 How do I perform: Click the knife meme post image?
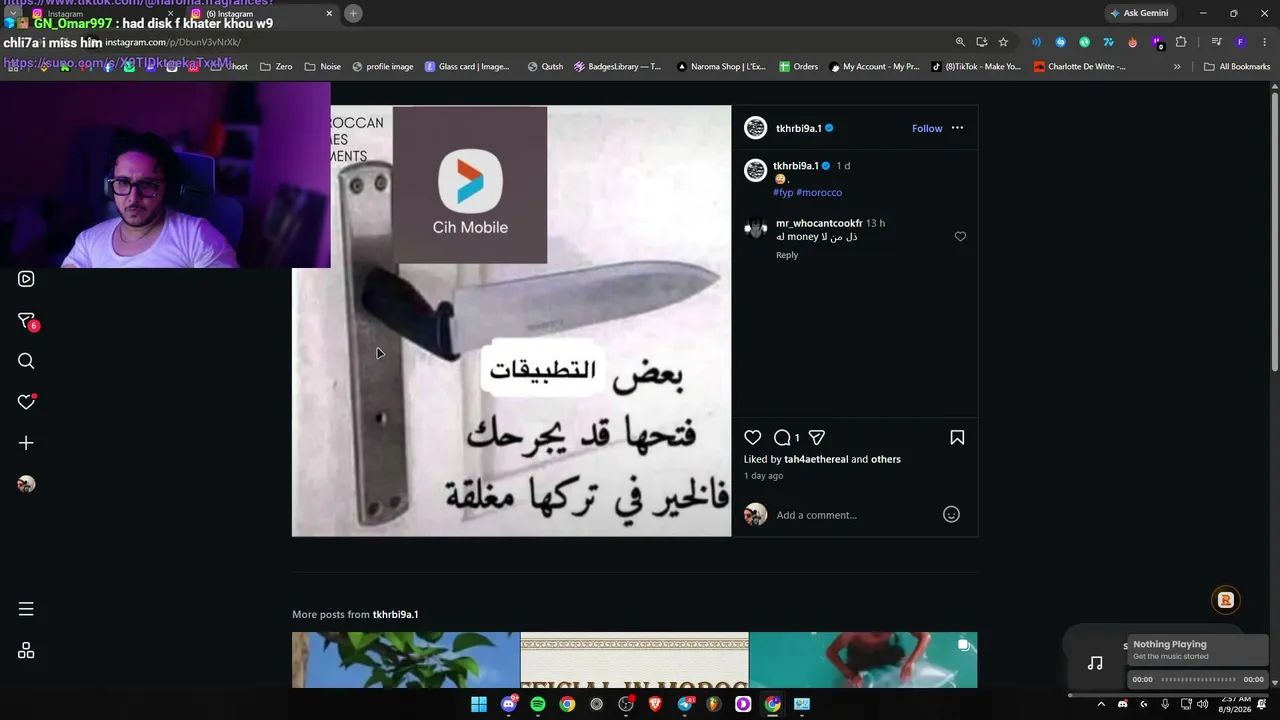[x=511, y=321]
